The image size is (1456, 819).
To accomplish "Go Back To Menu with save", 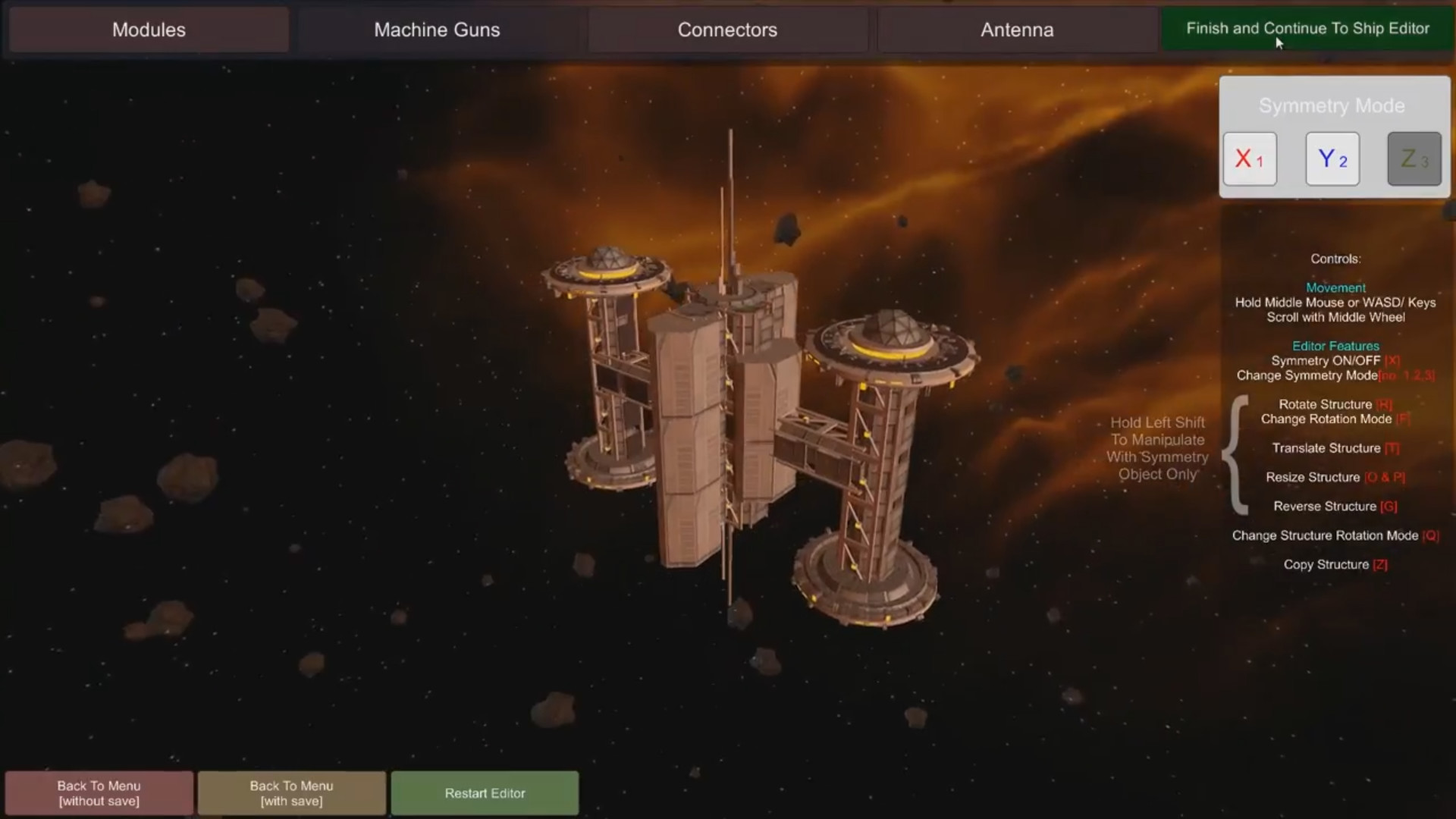I will (x=292, y=793).
